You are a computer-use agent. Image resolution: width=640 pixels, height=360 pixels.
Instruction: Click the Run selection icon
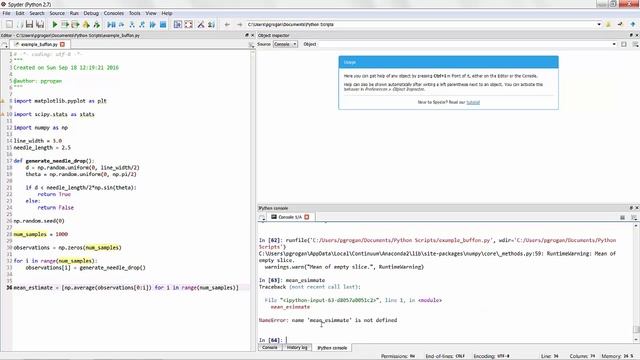[x=86, y=24]
